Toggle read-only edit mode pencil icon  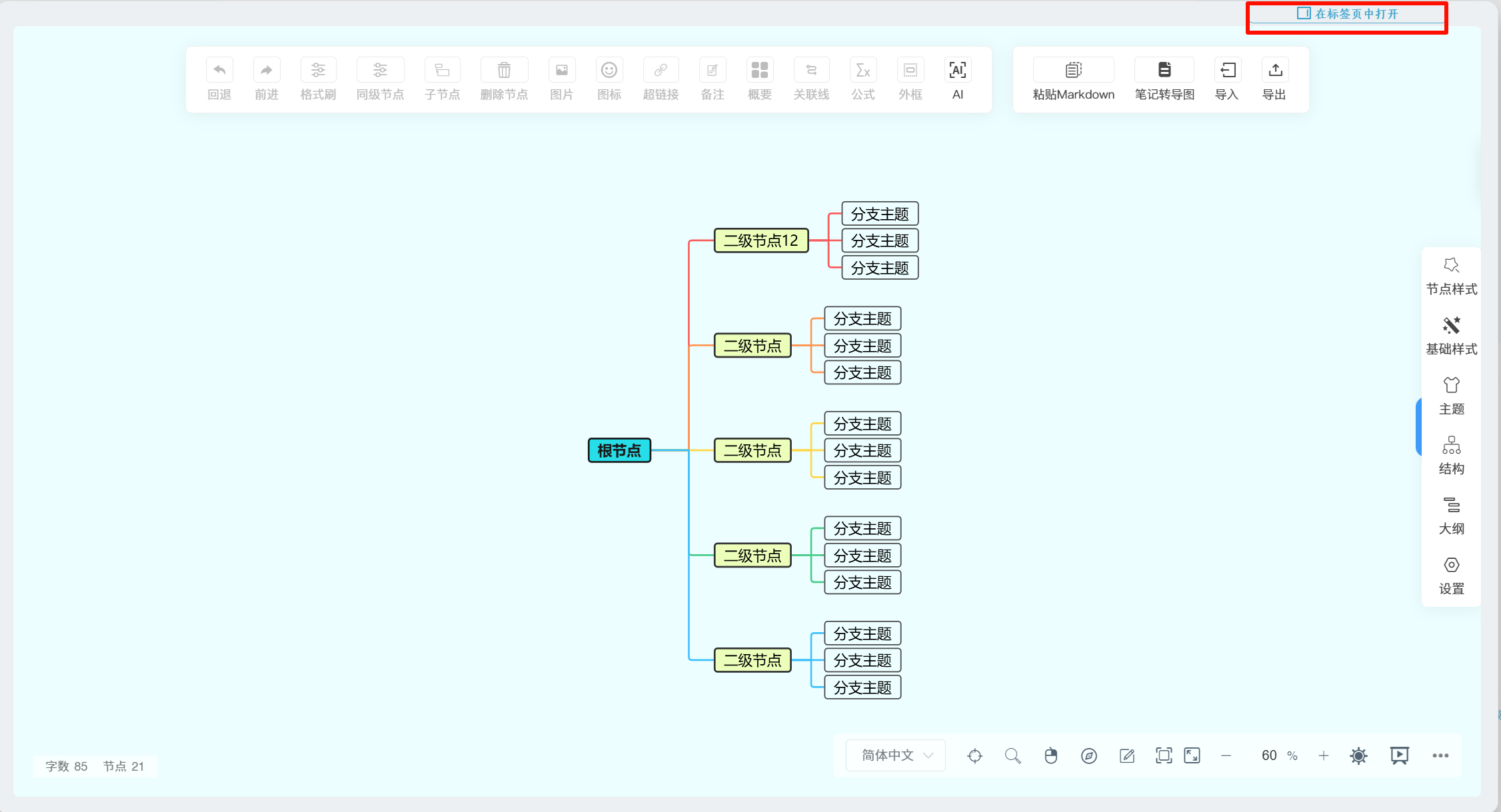click(1127, 755)
